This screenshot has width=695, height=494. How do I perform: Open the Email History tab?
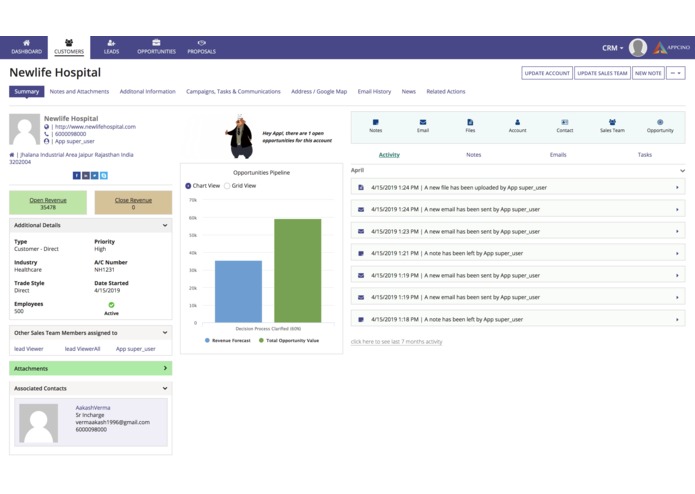coord(375,92)
